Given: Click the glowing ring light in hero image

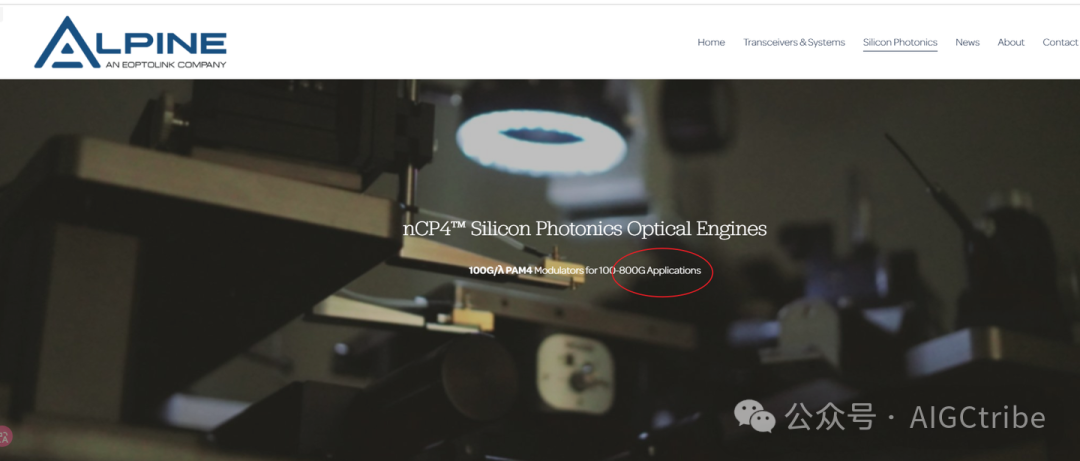Looking at the screenshot, I should (x=541, y=136).
